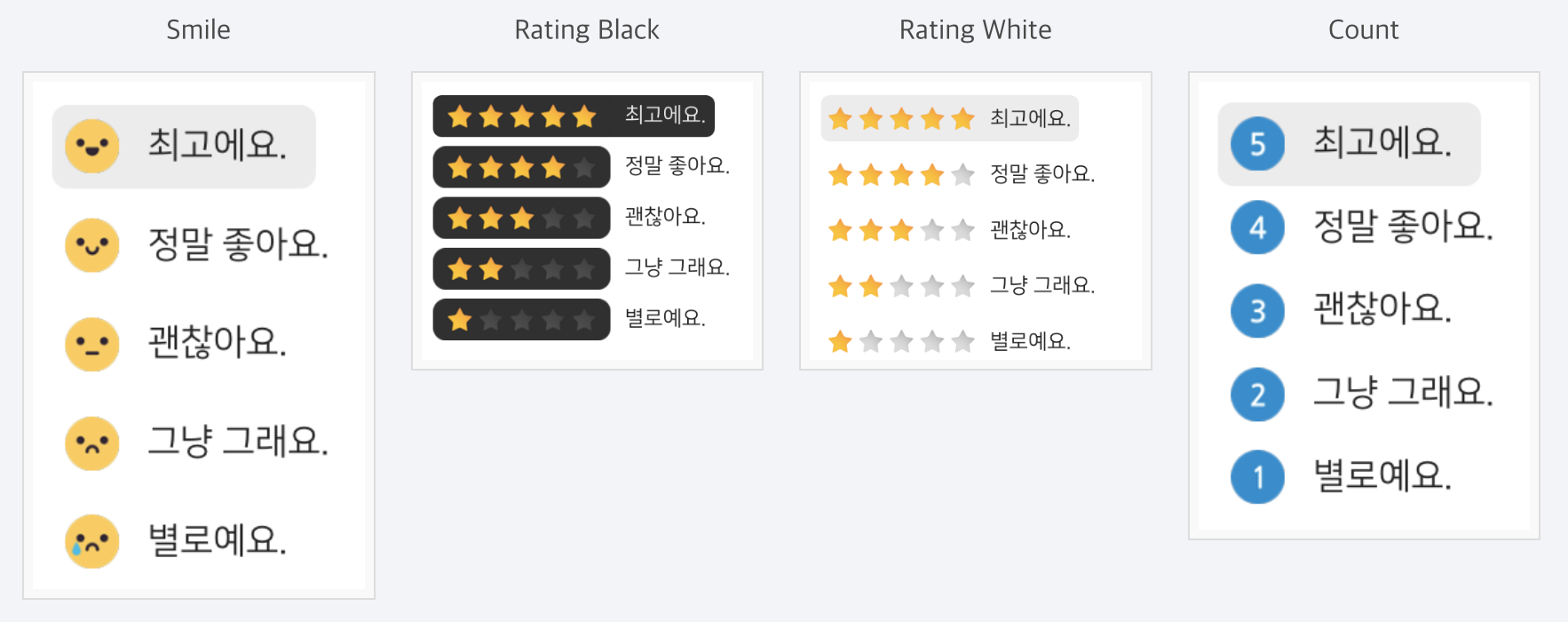Select the blue number 5 circle
Screen dimensions: 1568x622
1257,144
